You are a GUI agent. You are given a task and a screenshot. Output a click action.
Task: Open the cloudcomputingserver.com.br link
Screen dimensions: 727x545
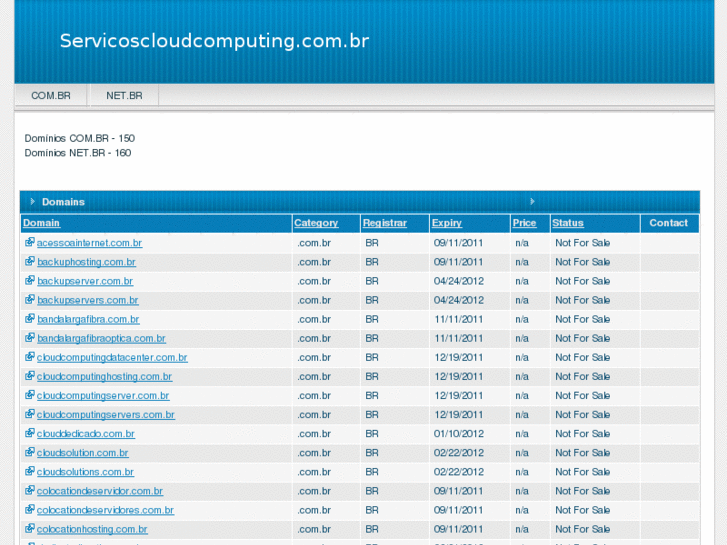coord(103,396)
